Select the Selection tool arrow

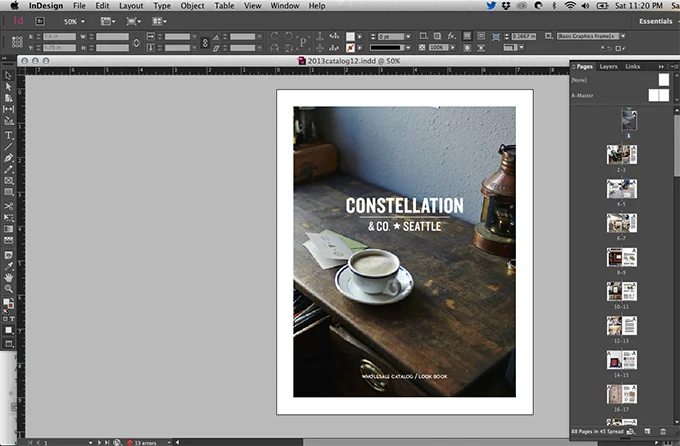(8, 75)
